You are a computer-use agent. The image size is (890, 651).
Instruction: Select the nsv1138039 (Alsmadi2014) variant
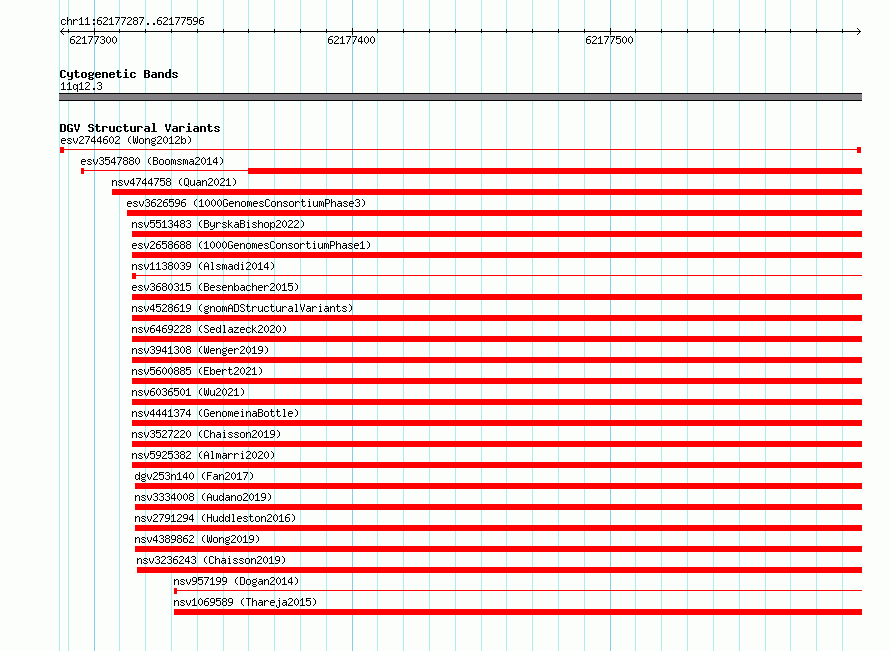pos(203,266)
